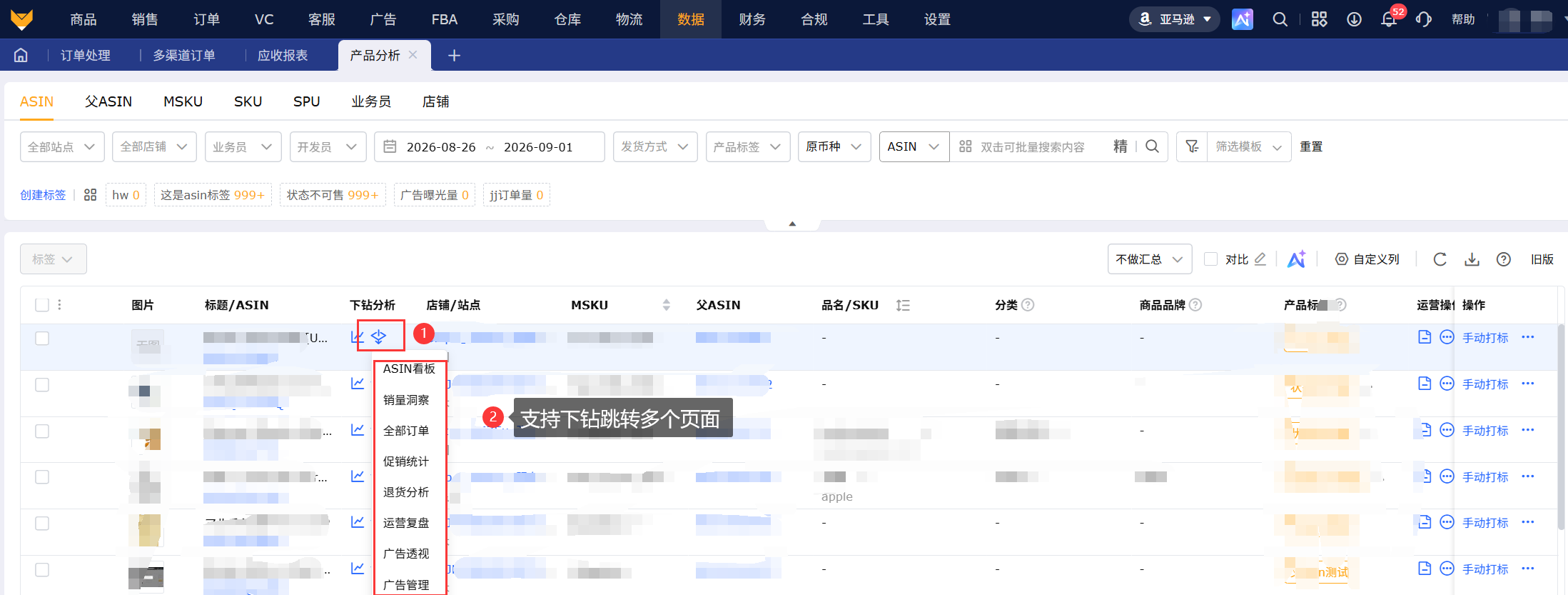This screenshot has height=595, width=1568.
Task: Click the global search magnifier icon
Action: [1280, 19]
